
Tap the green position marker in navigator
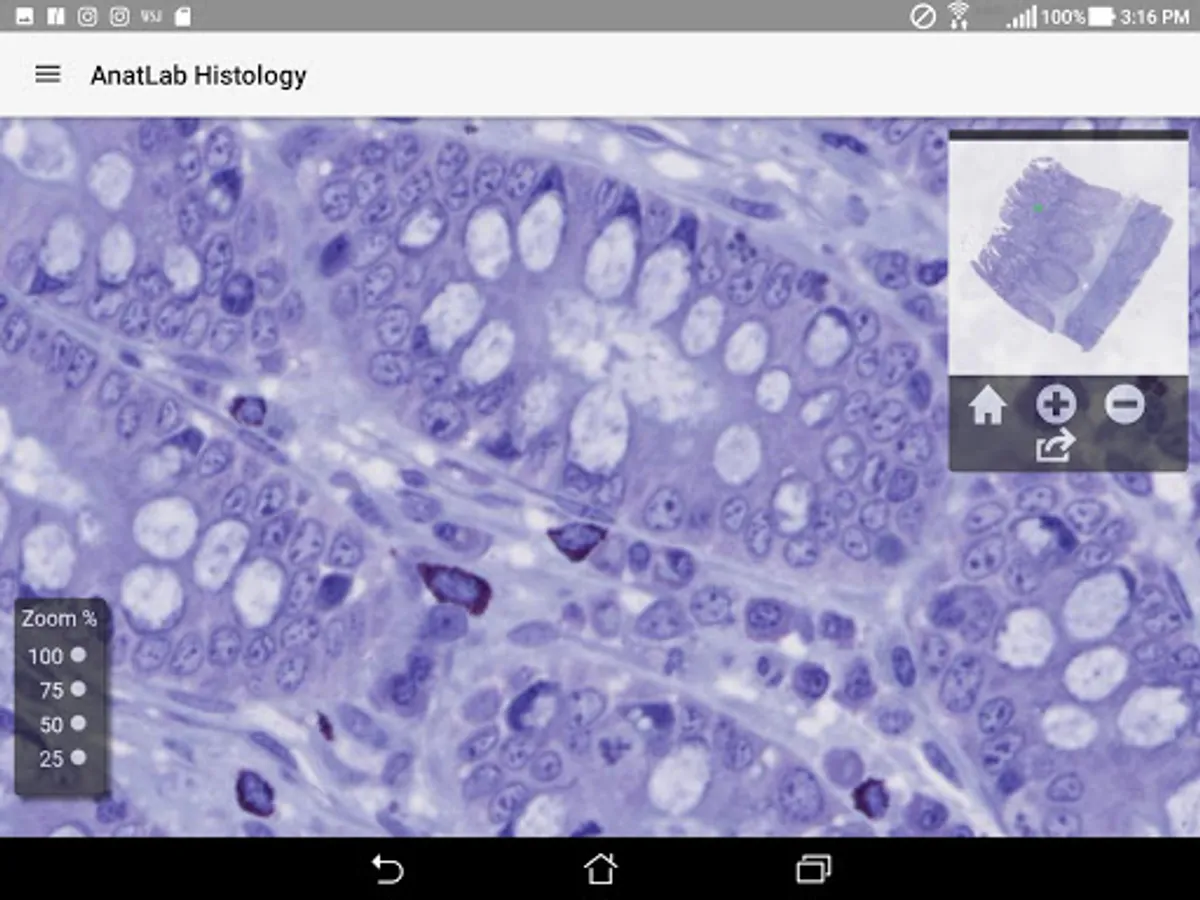click(x=1038, y=208)
